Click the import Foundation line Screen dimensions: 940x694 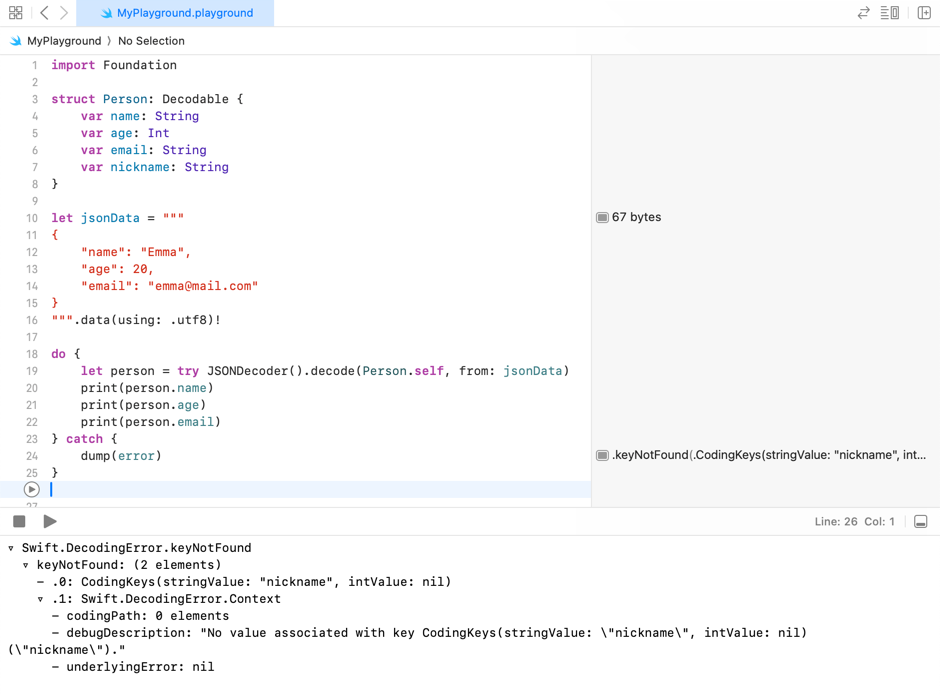pyautogui.click(x=114, y=65)
